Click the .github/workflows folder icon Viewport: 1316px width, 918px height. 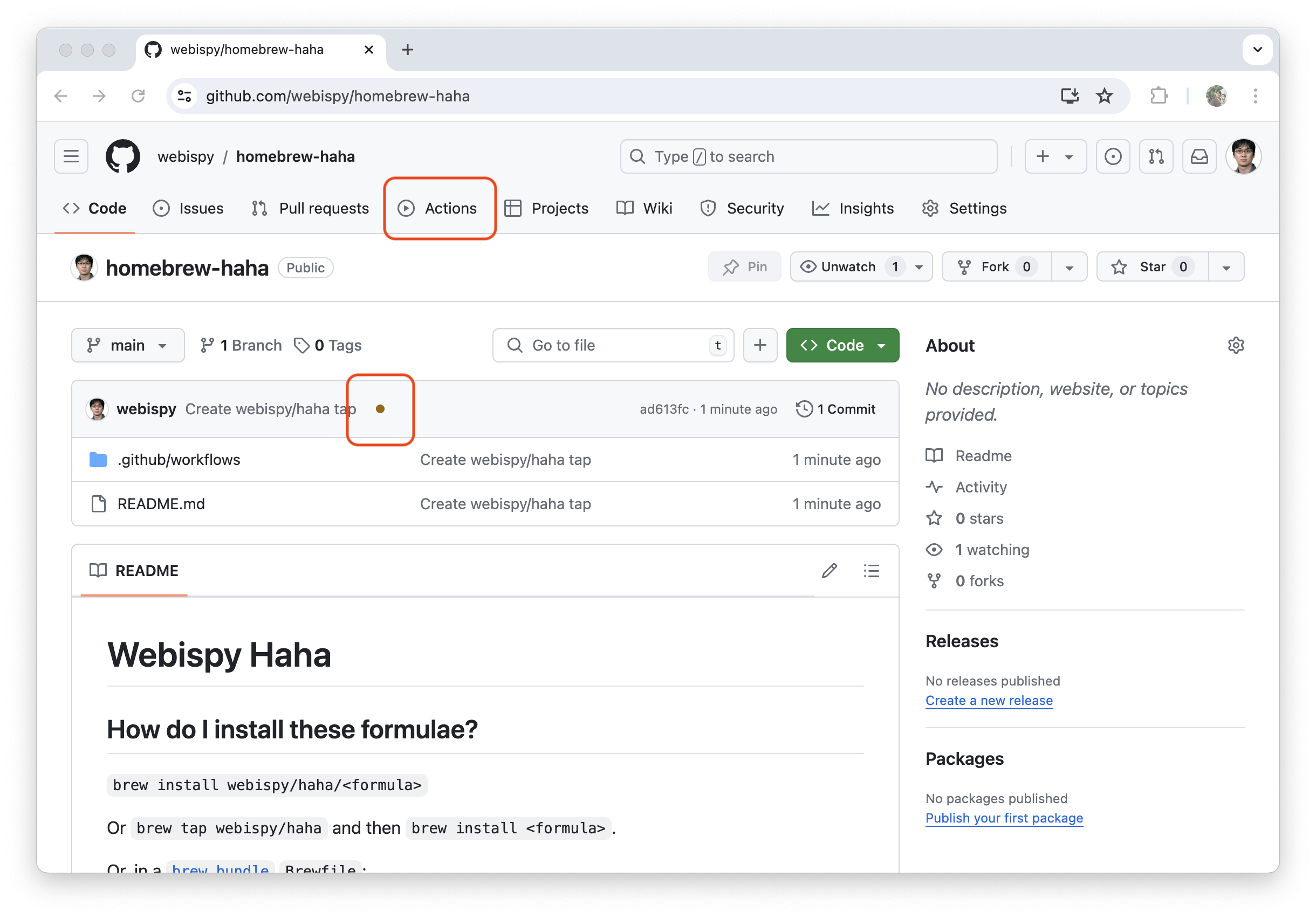coord(98,460)
